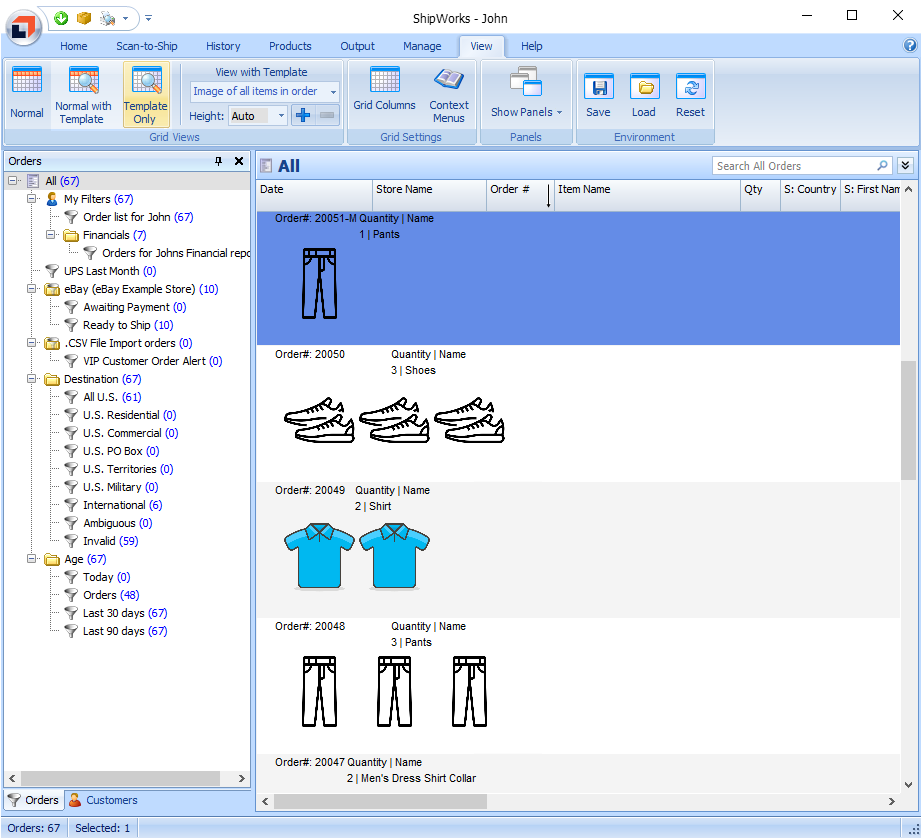Collapse the Age folder node

pyautogui.click(x=32, y=559)
